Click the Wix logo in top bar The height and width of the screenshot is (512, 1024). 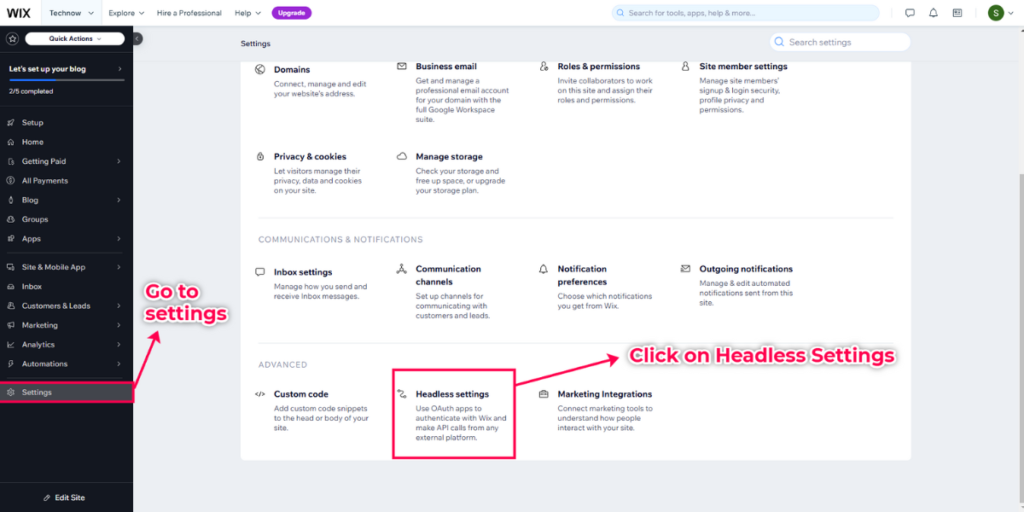tap(19, 13)
